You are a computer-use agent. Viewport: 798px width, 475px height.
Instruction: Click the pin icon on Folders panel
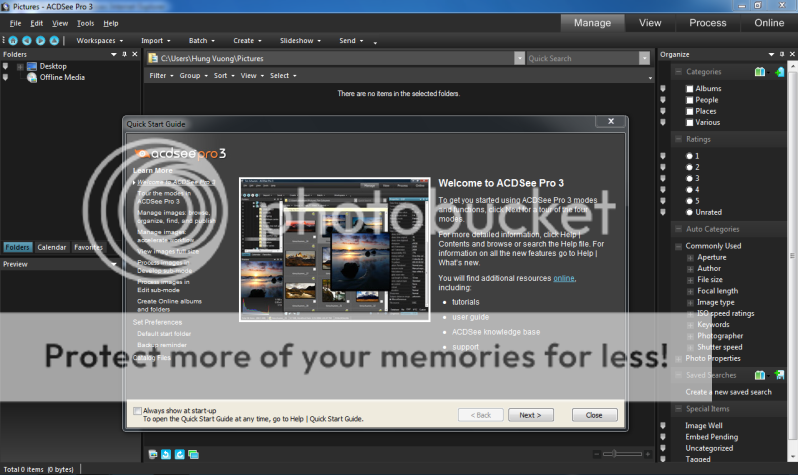(123, 54)
